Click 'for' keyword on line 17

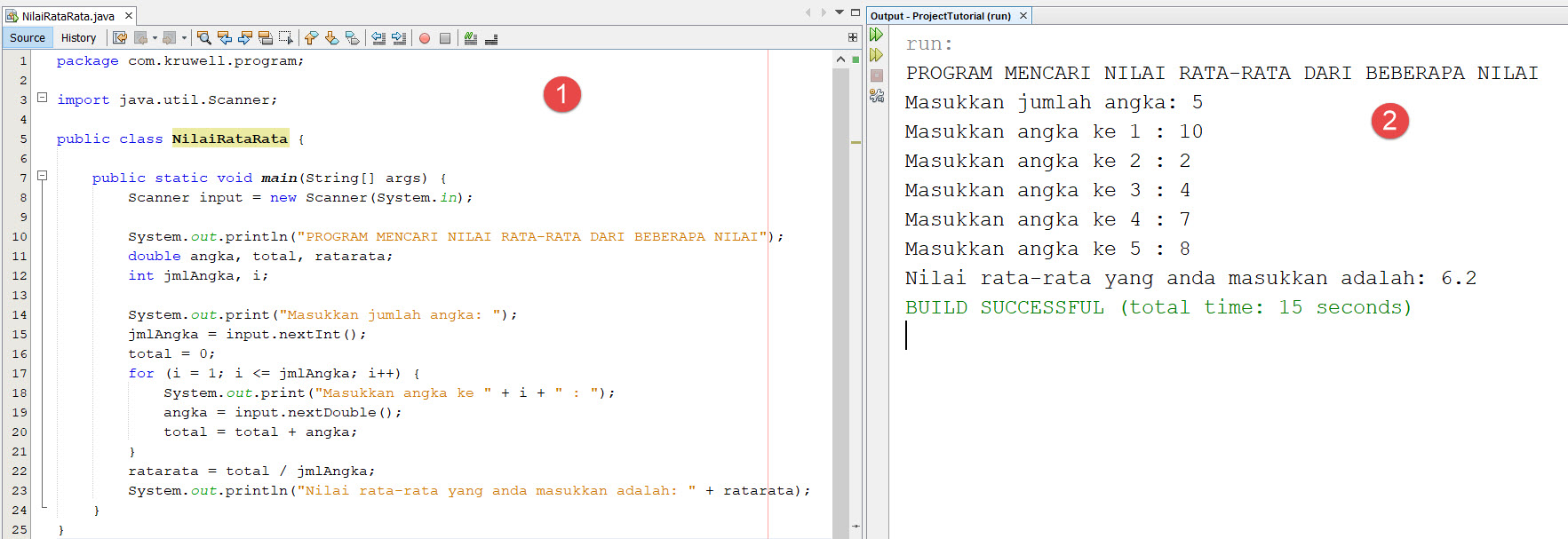(140, 374)
